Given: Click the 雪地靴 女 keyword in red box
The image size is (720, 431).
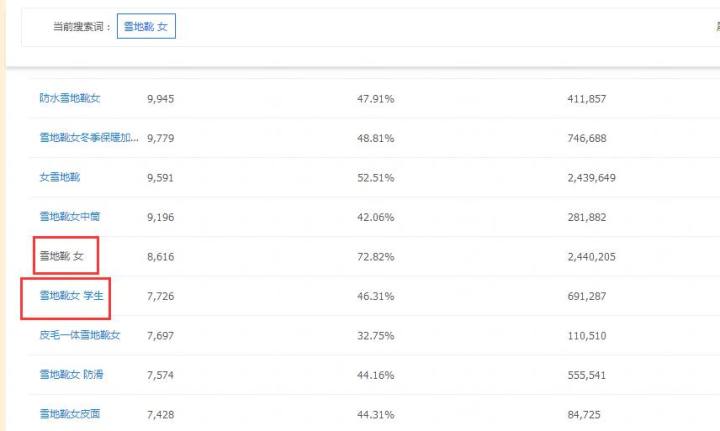Looking at the screenshot, I should pyautogui.click(x=62, y=256).
